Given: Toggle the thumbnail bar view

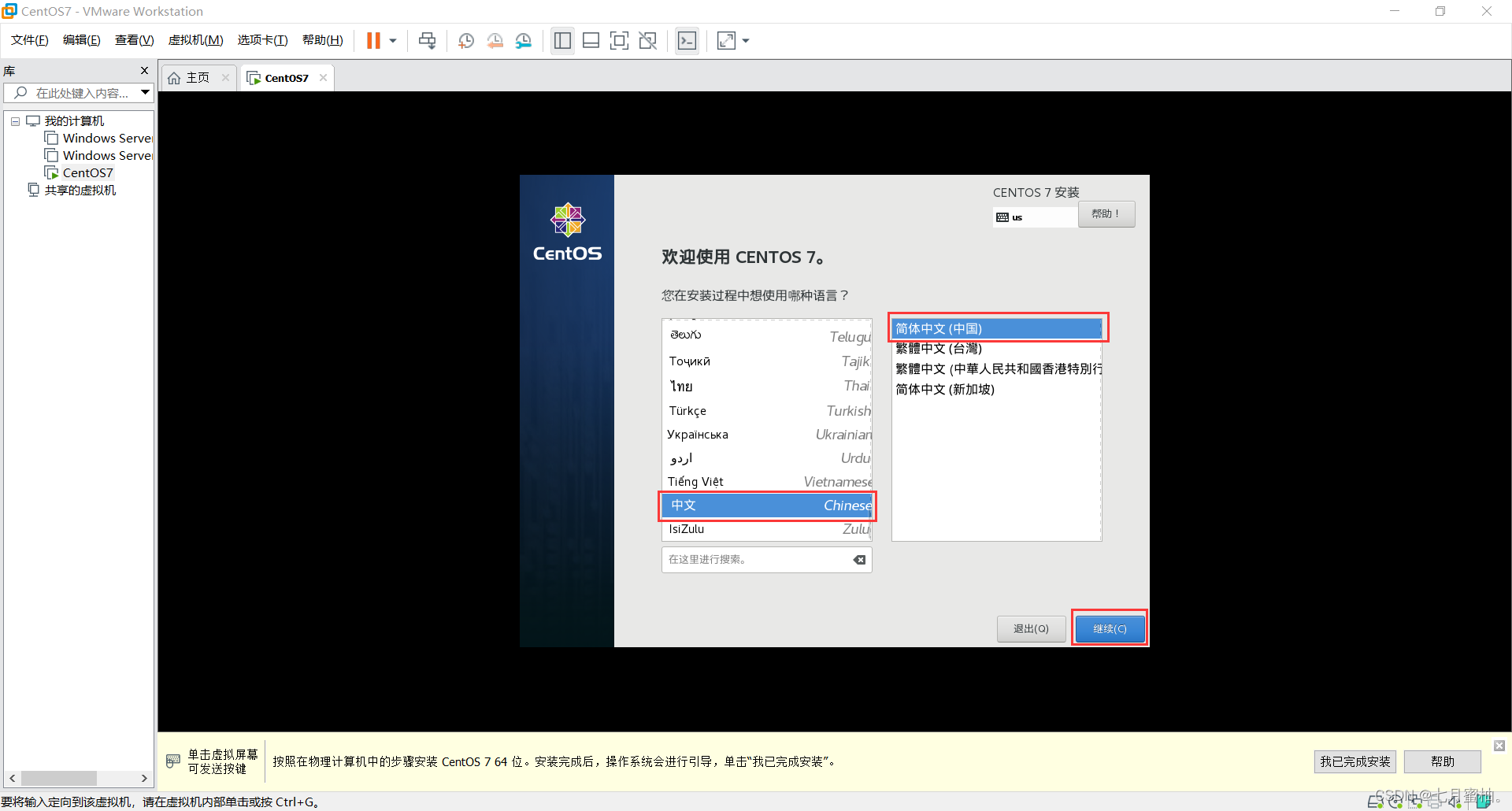Looking at the screenshot, I should (591, 40).
